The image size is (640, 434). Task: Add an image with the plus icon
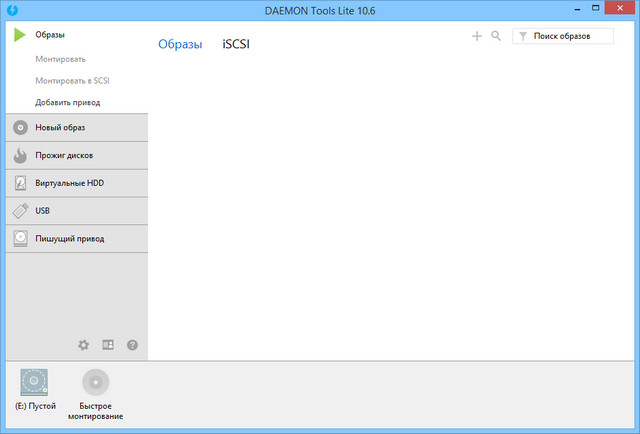tap(477, 36)
